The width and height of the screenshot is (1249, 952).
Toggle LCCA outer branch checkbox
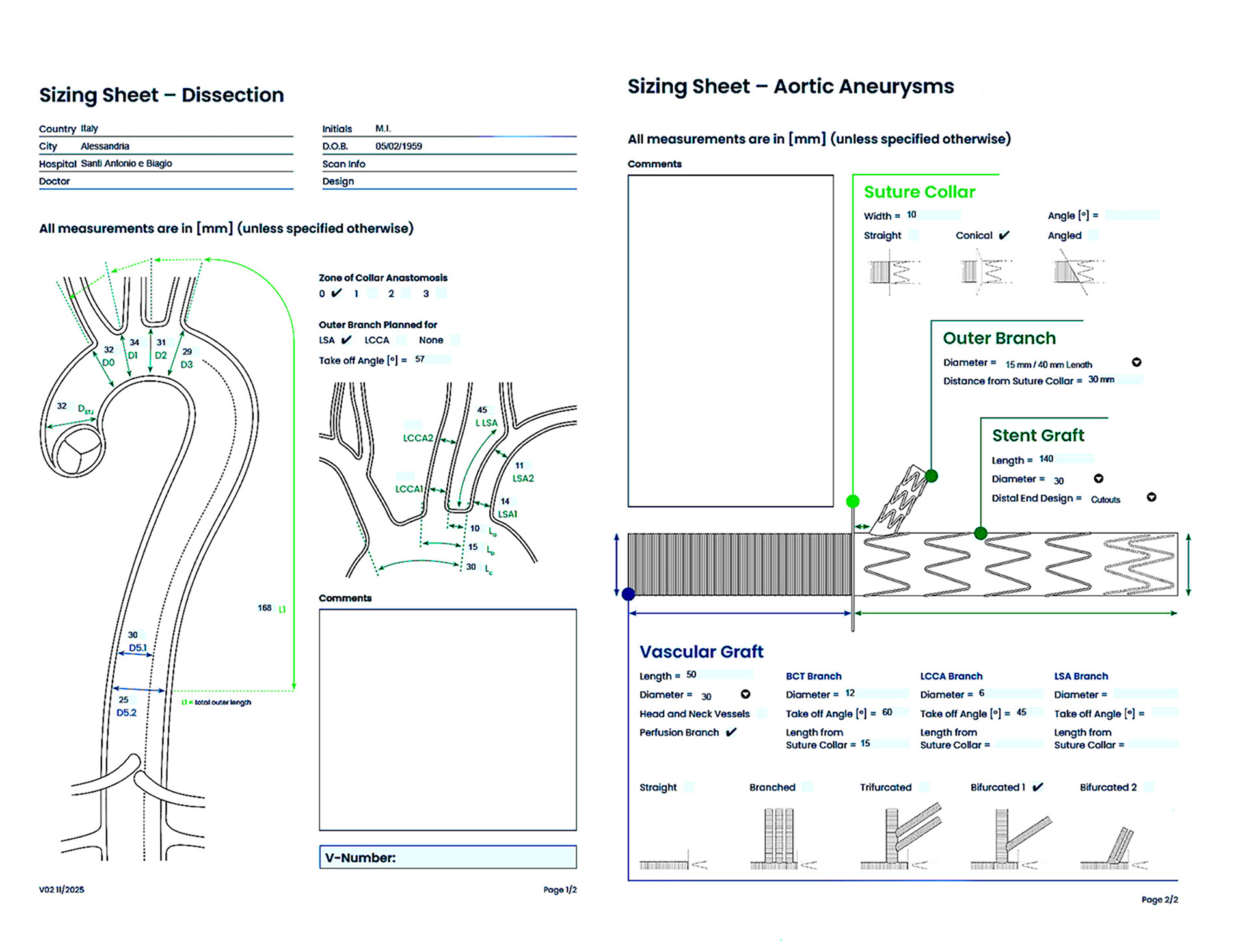tap(401, 339)
